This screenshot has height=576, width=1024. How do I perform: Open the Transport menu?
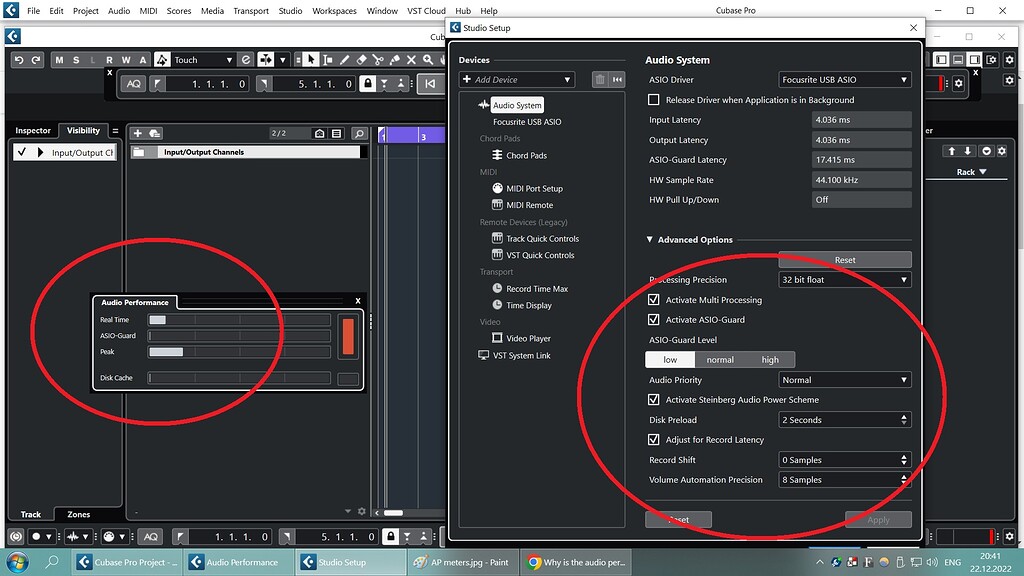click(250, 10)
